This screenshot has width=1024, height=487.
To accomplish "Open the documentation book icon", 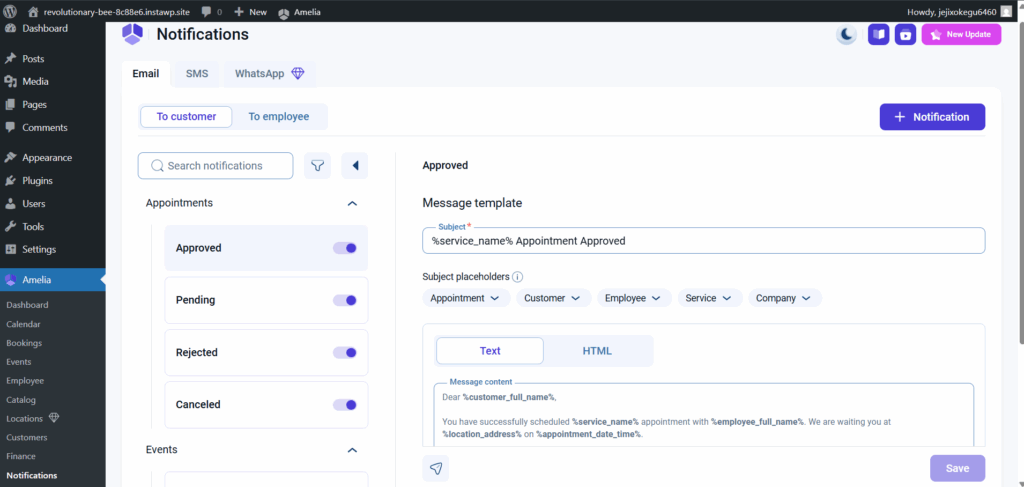I will (878, 35).
